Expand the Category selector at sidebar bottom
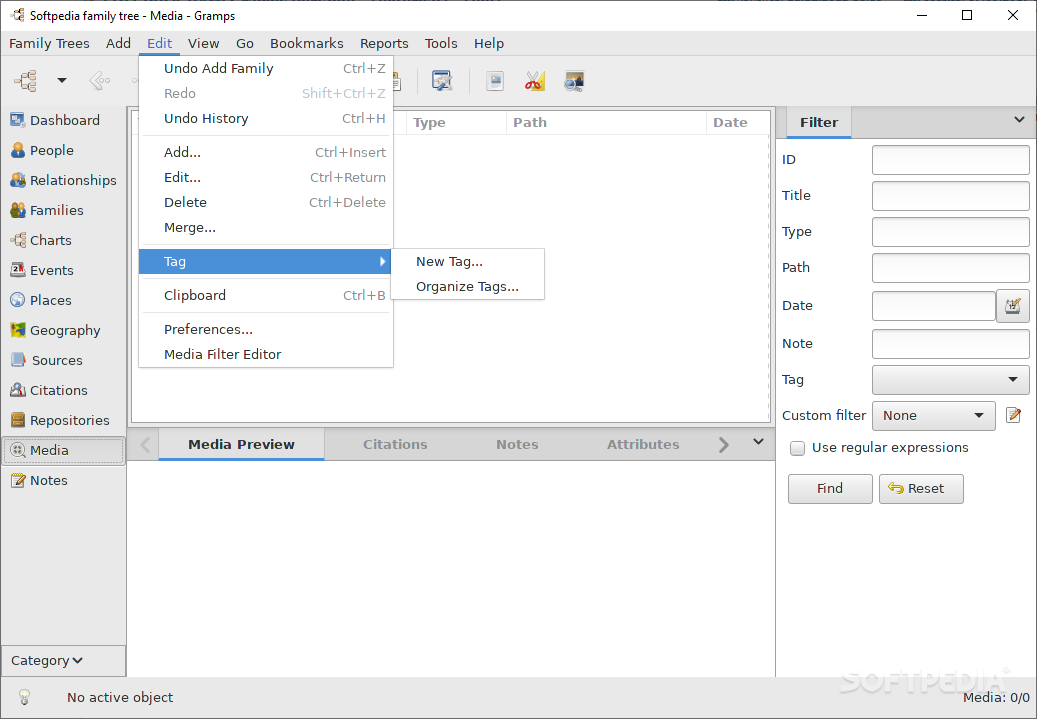1037x719 pixels. click(63, 661)
